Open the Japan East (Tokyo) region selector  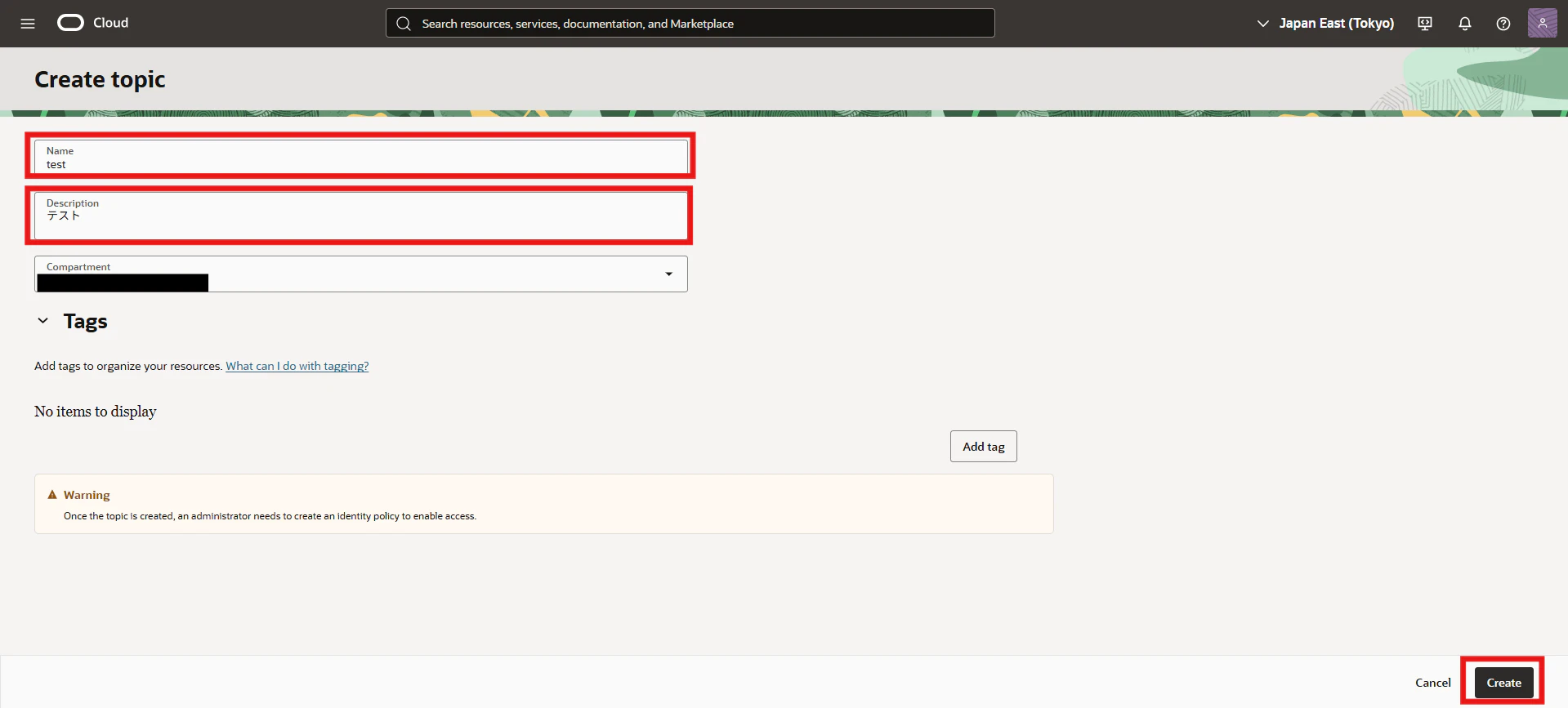(1325, 24)
